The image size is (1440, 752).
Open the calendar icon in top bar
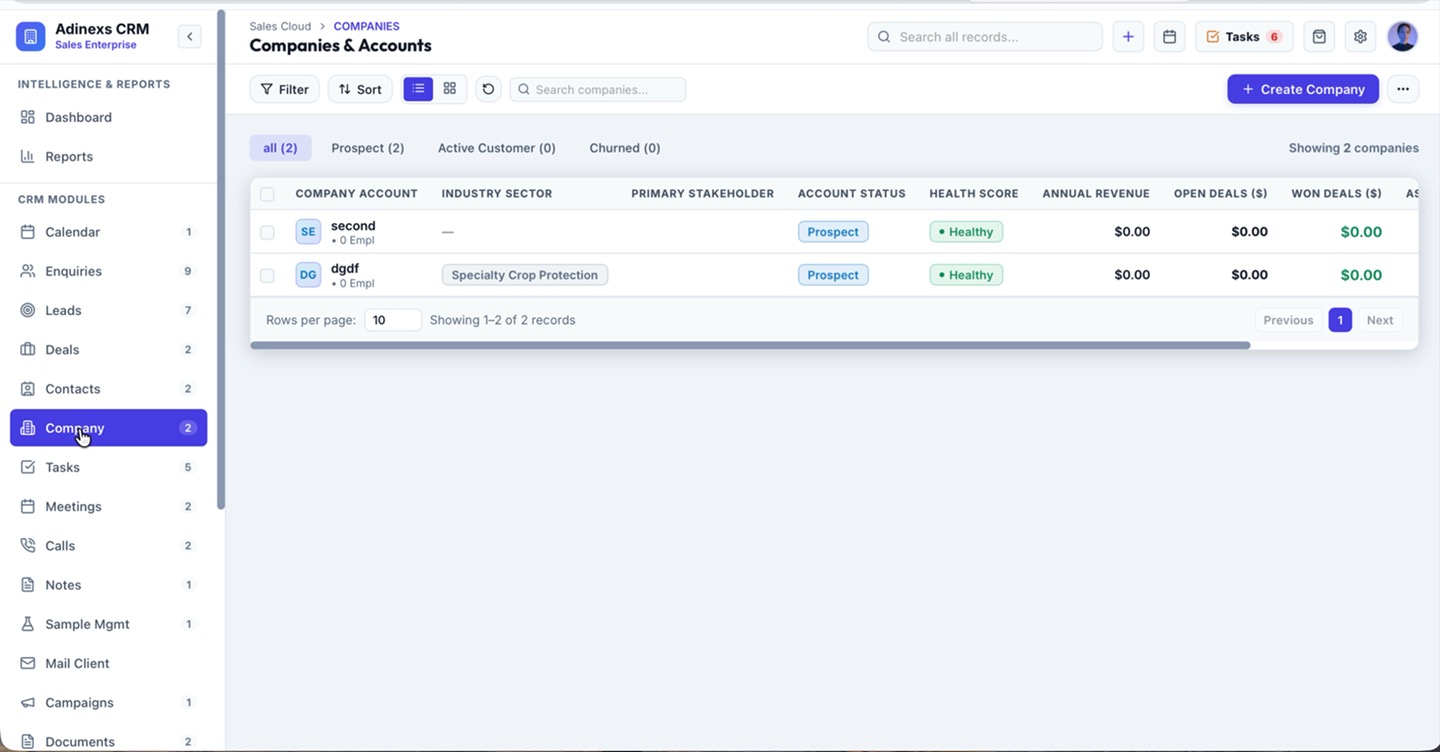click(x=1169, y=37)
